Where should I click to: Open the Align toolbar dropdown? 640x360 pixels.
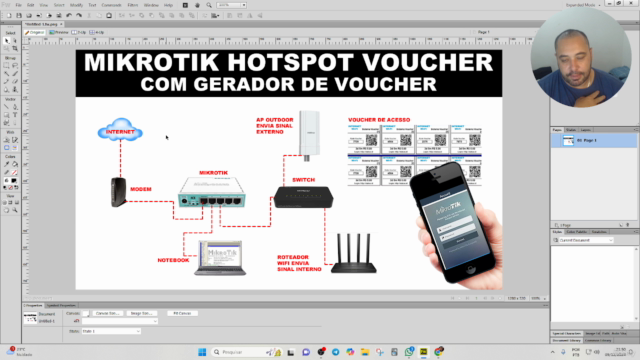click(x=215, y=16)
